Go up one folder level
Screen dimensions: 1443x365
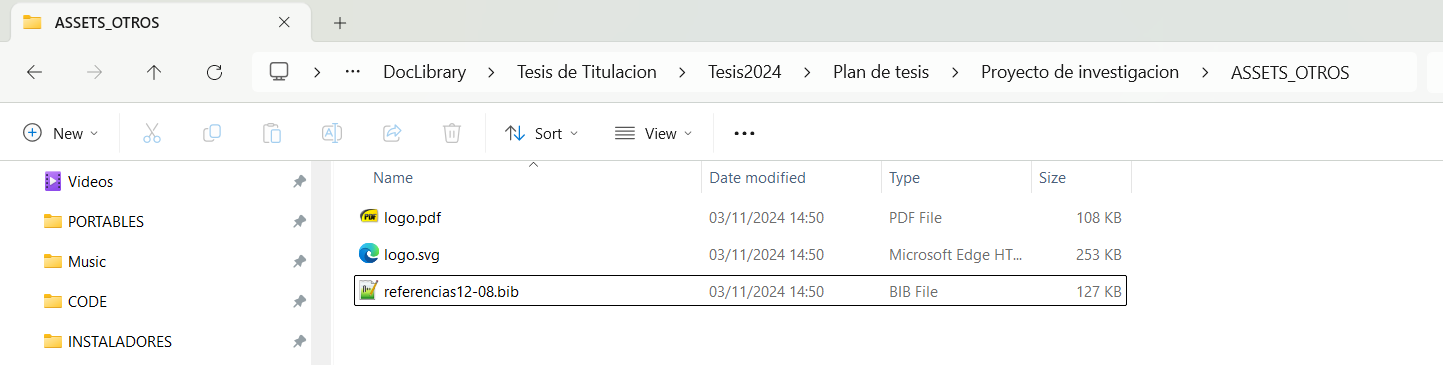coord(154,72)
